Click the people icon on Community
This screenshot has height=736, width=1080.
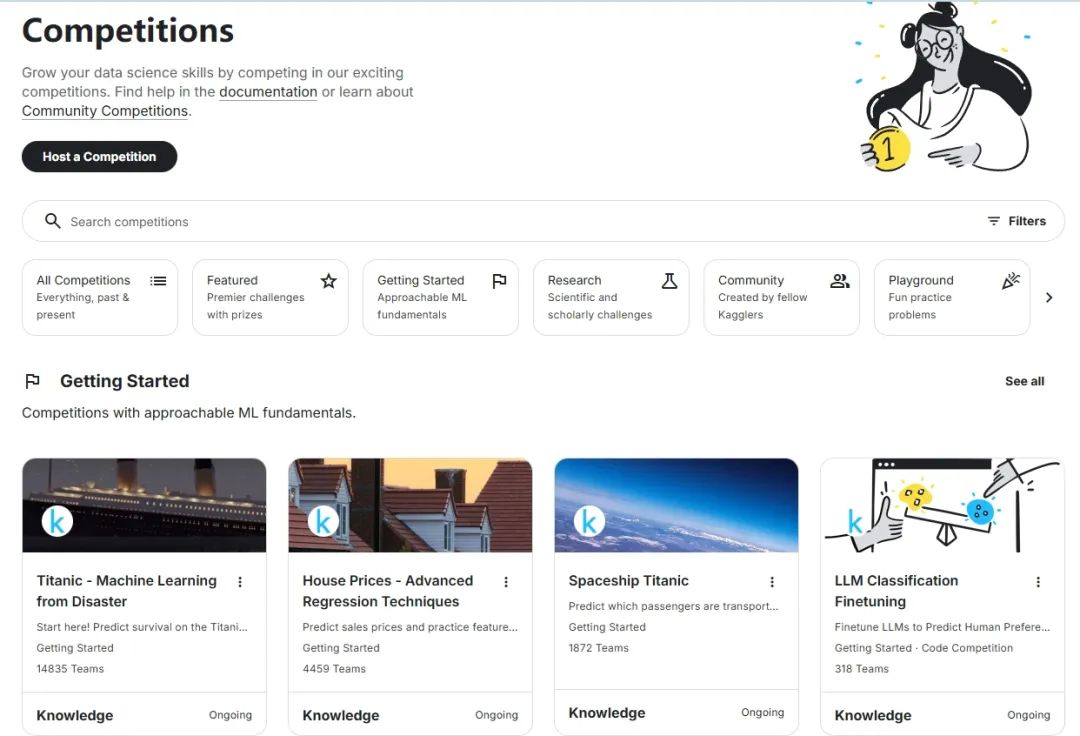[840, 281]
